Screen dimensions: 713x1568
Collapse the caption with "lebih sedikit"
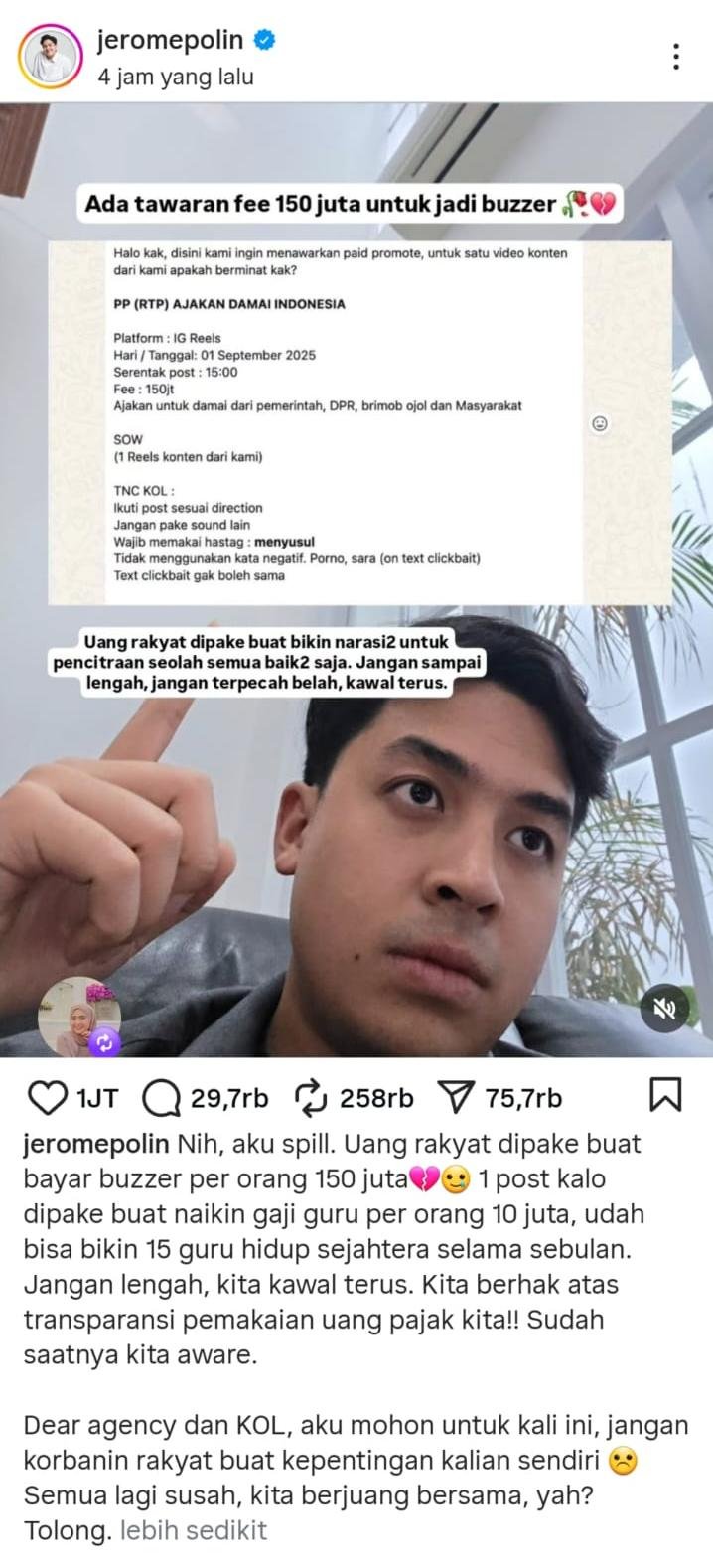tap(194, 1530)
